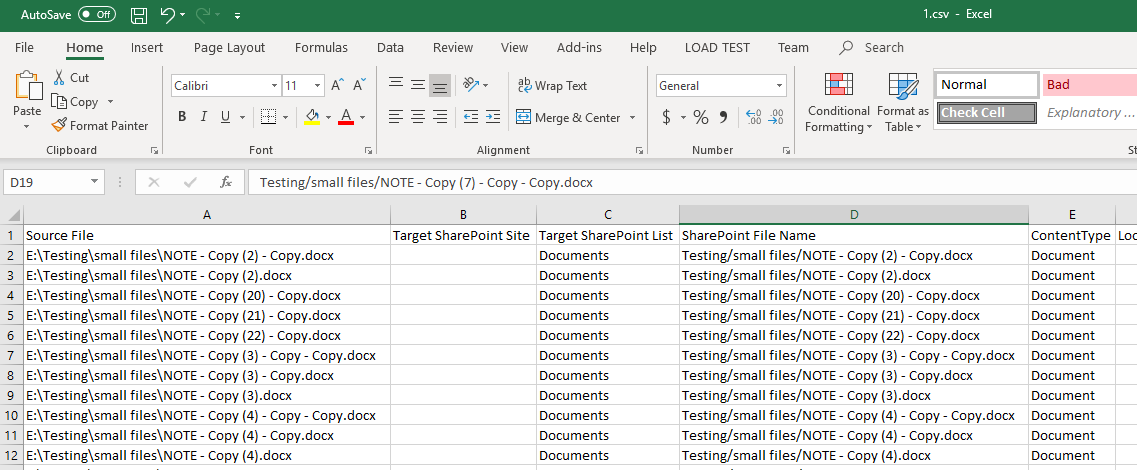Open the Merge & Center dropdown arrow
Image resolution: width=1137 pixels, height=470 pixels.
click(633, 118)
